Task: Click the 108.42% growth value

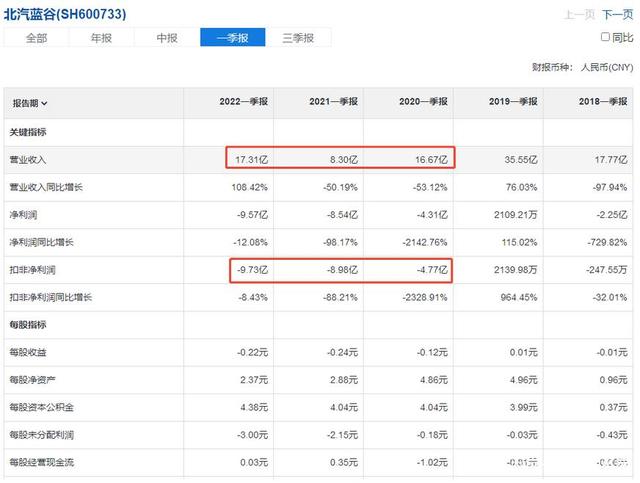Action: click(249, 187)
